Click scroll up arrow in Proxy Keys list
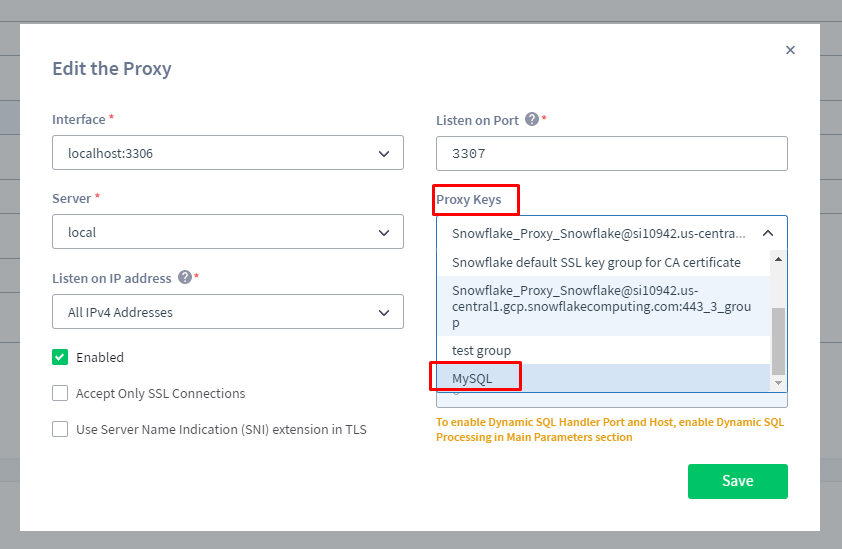 point(778,259)
